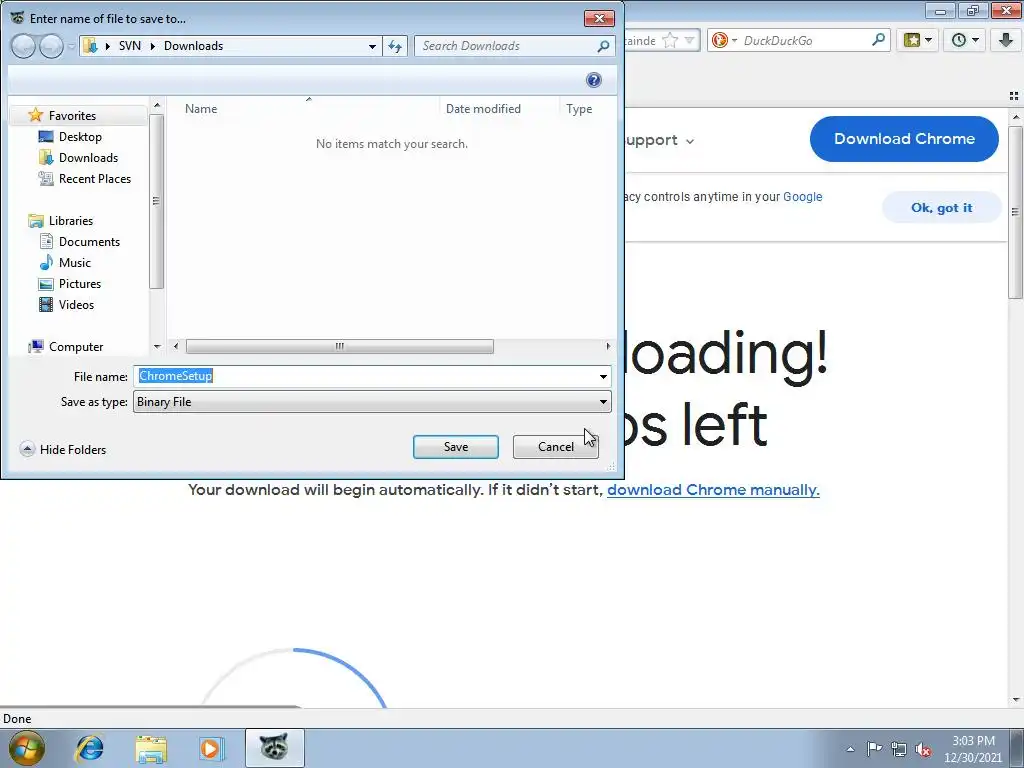Follow the download Chrome manually link
The height and width of the screenshot is (768, 1024).
coord(713,490)
